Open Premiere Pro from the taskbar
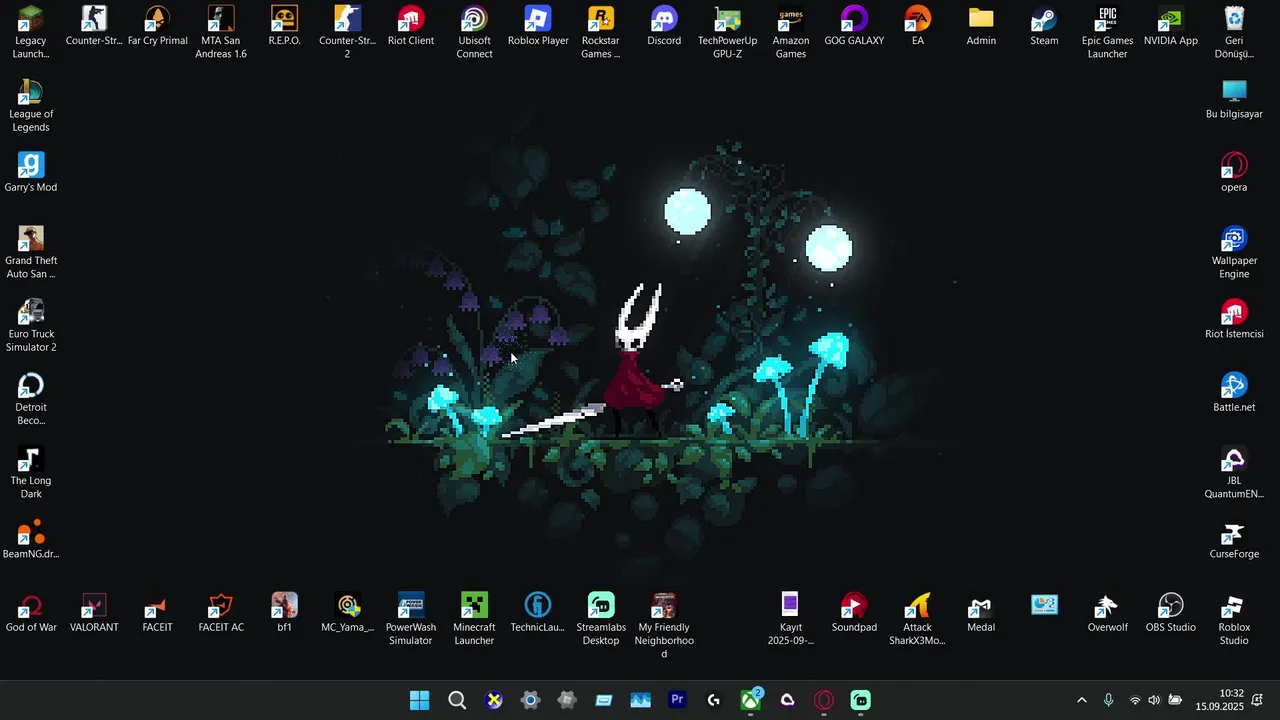Screen dimensions: 1280x720 (x=677, y=700)
